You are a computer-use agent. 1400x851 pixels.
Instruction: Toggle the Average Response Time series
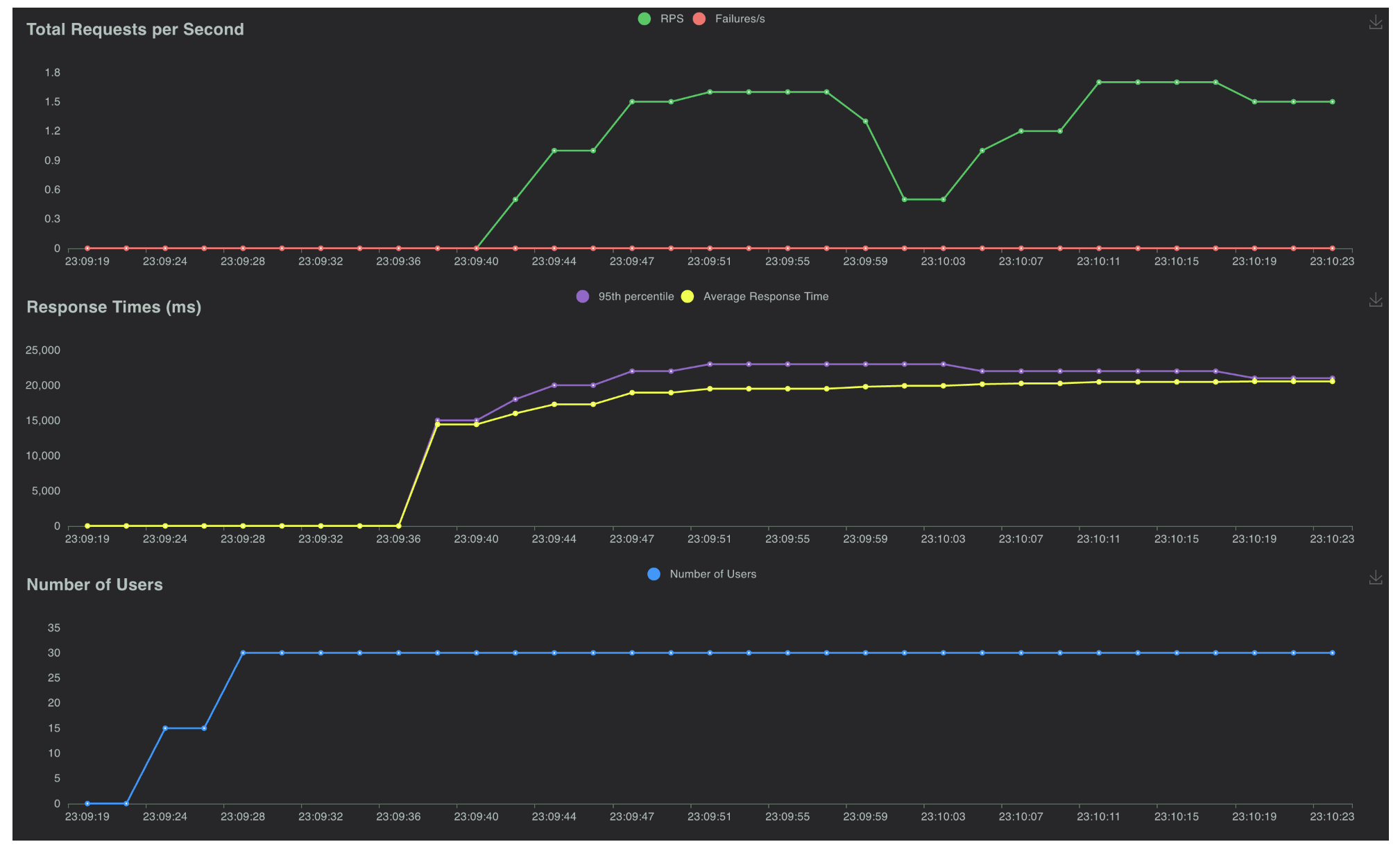[x=755, y=296]
